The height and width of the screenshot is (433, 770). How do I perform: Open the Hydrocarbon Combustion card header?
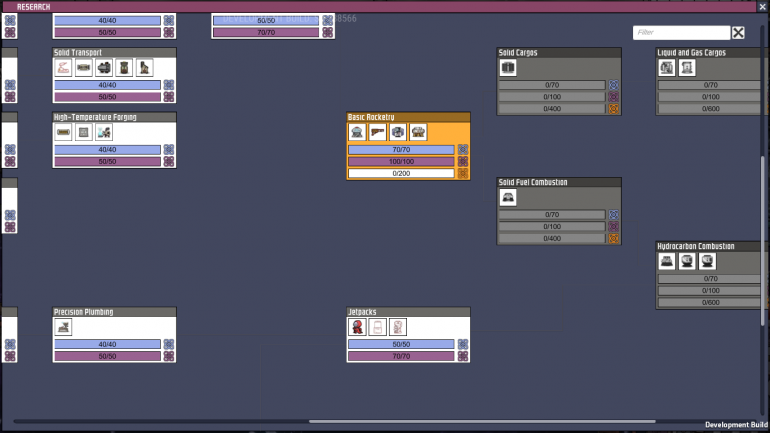pos(710,246)
